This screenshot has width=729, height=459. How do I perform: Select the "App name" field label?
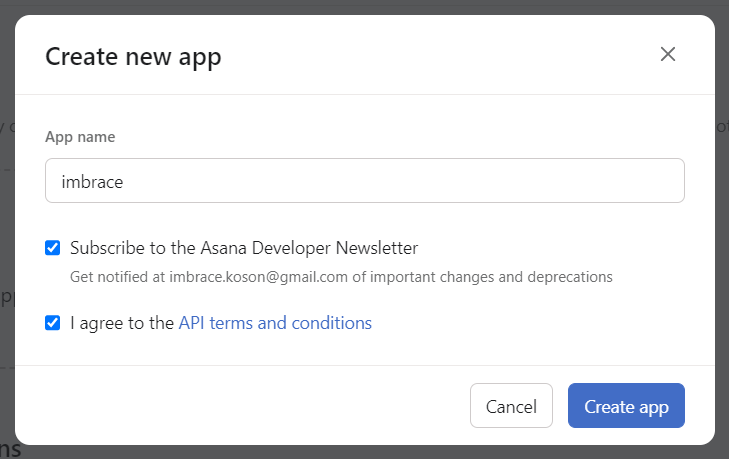[80, 136]
